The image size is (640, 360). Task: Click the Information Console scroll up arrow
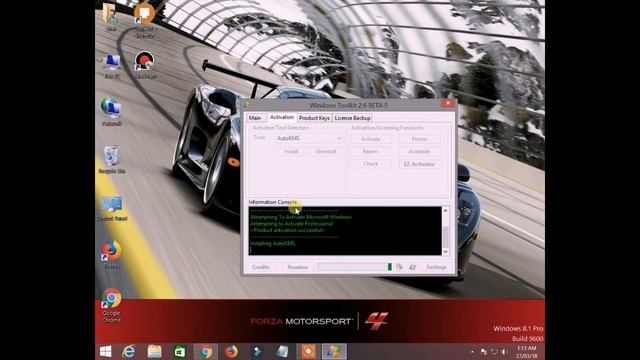(445, 211)
